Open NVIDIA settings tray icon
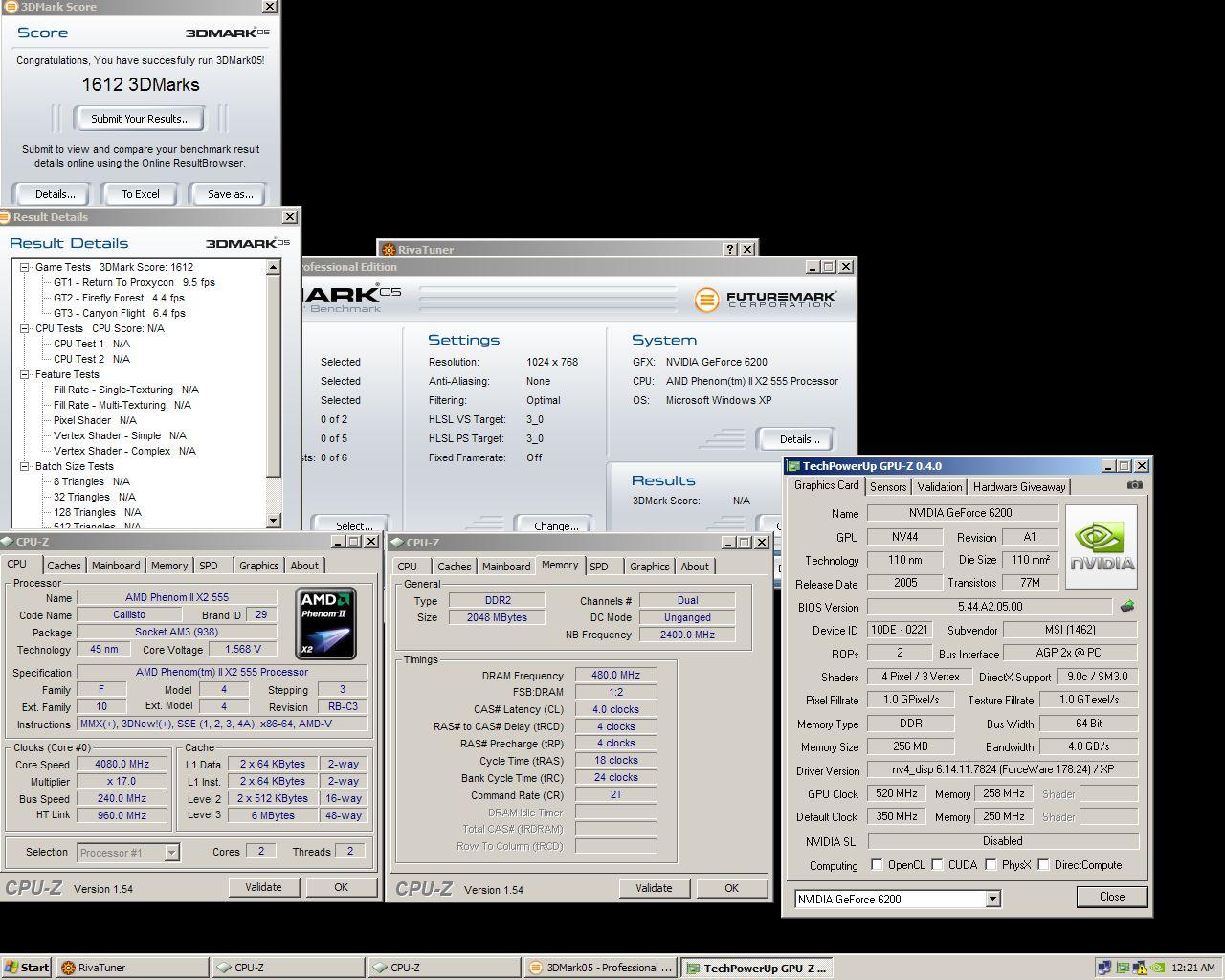1225x980 pixels. (x=1157, y=968)
